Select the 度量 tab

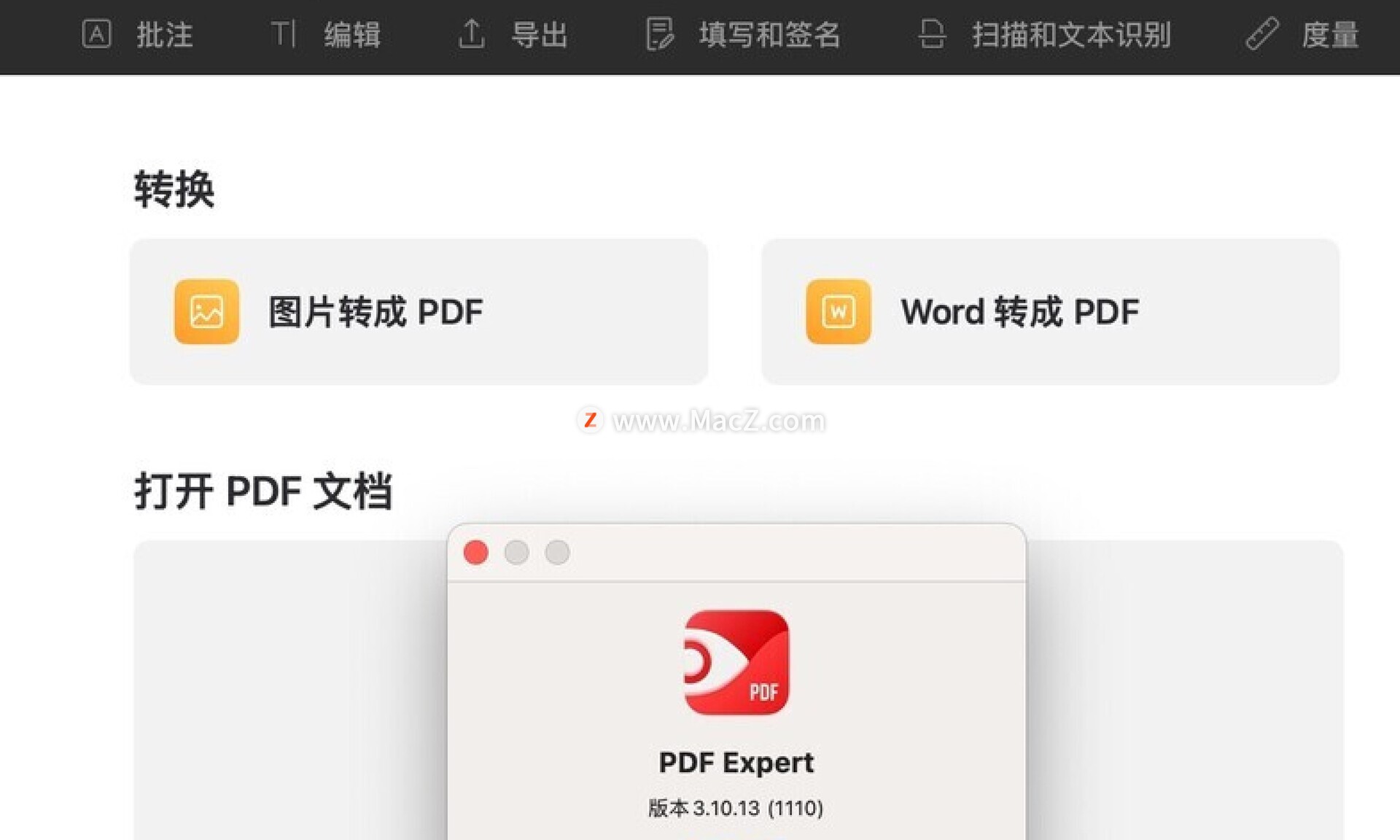coord(1331,34)
